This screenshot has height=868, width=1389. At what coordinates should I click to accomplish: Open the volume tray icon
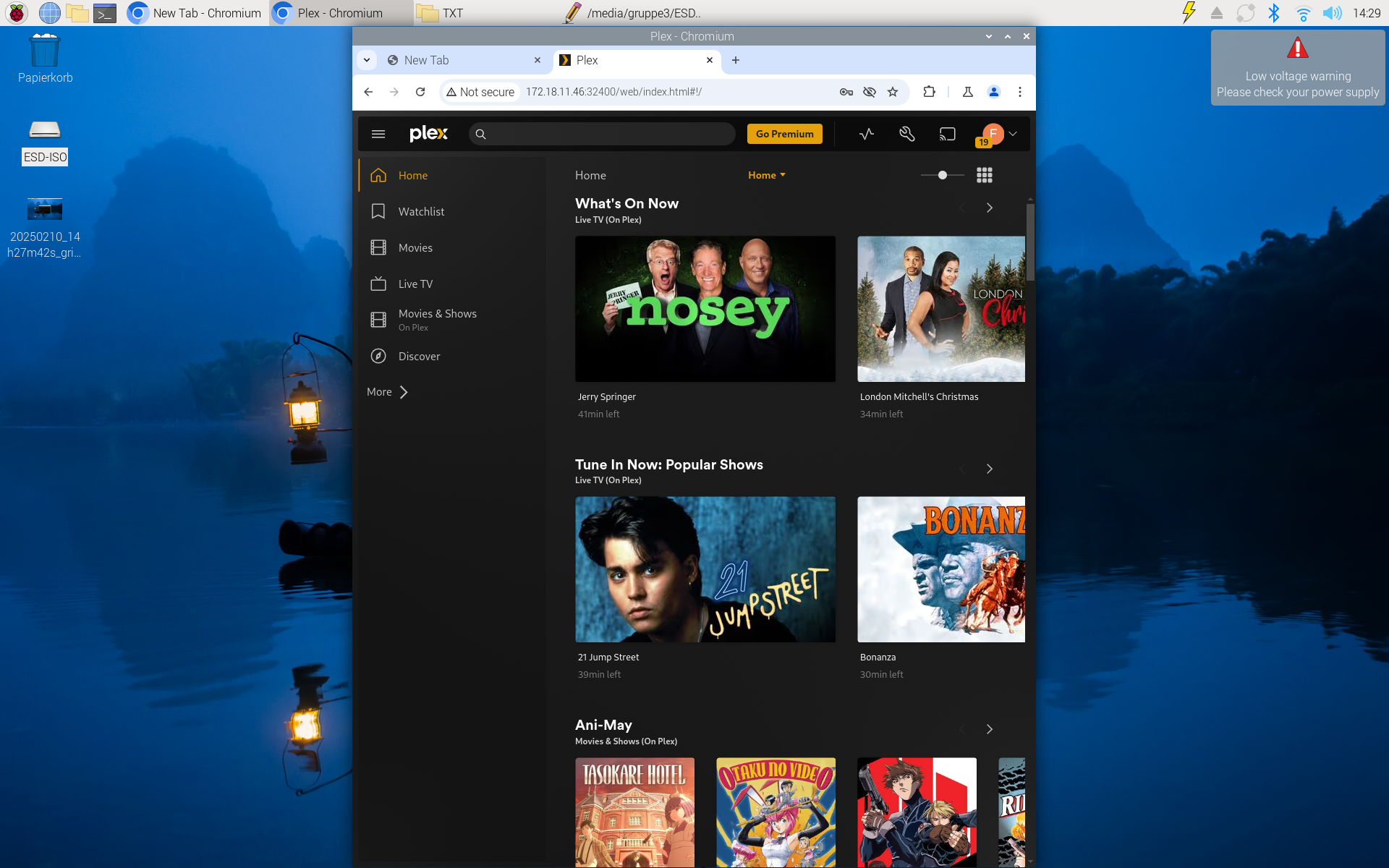(x=1332, y=13)
